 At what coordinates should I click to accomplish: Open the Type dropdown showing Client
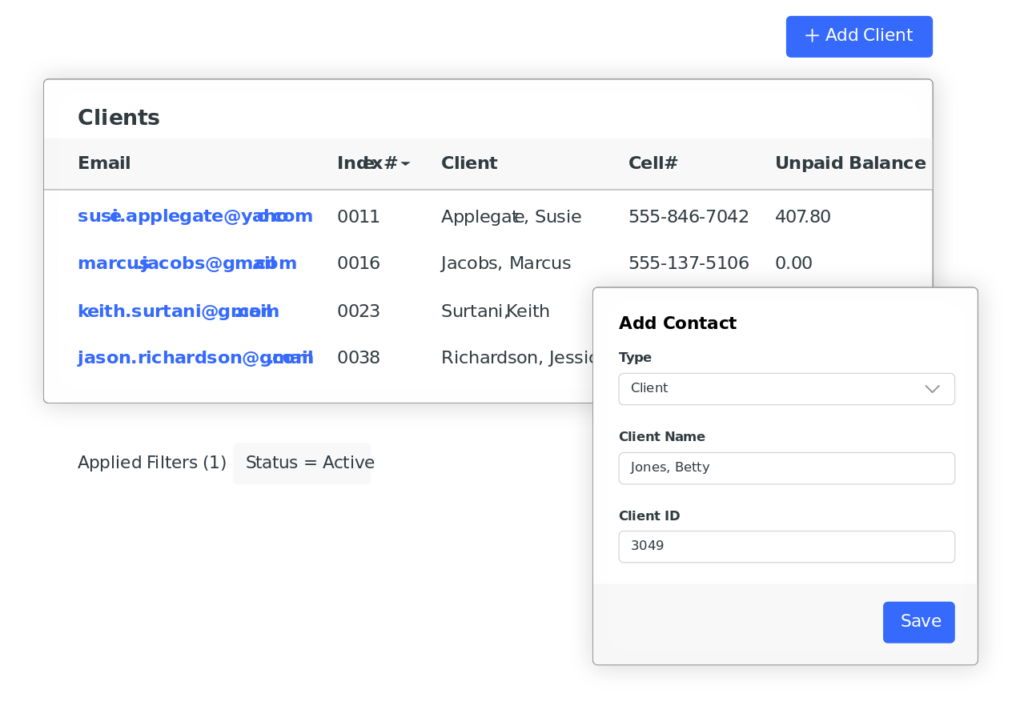pos(785,389)
